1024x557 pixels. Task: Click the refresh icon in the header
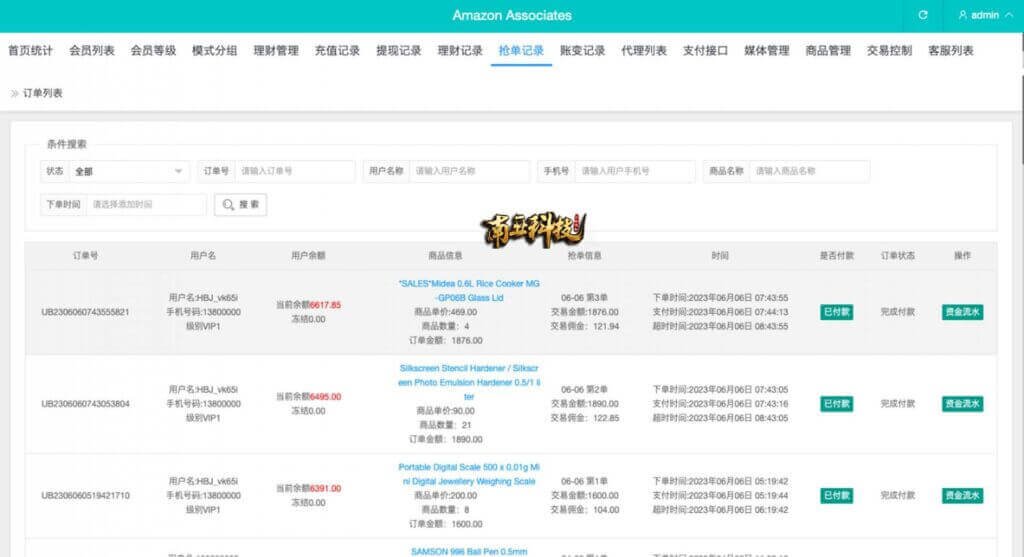pyautogui.click(x=923, y=15)
